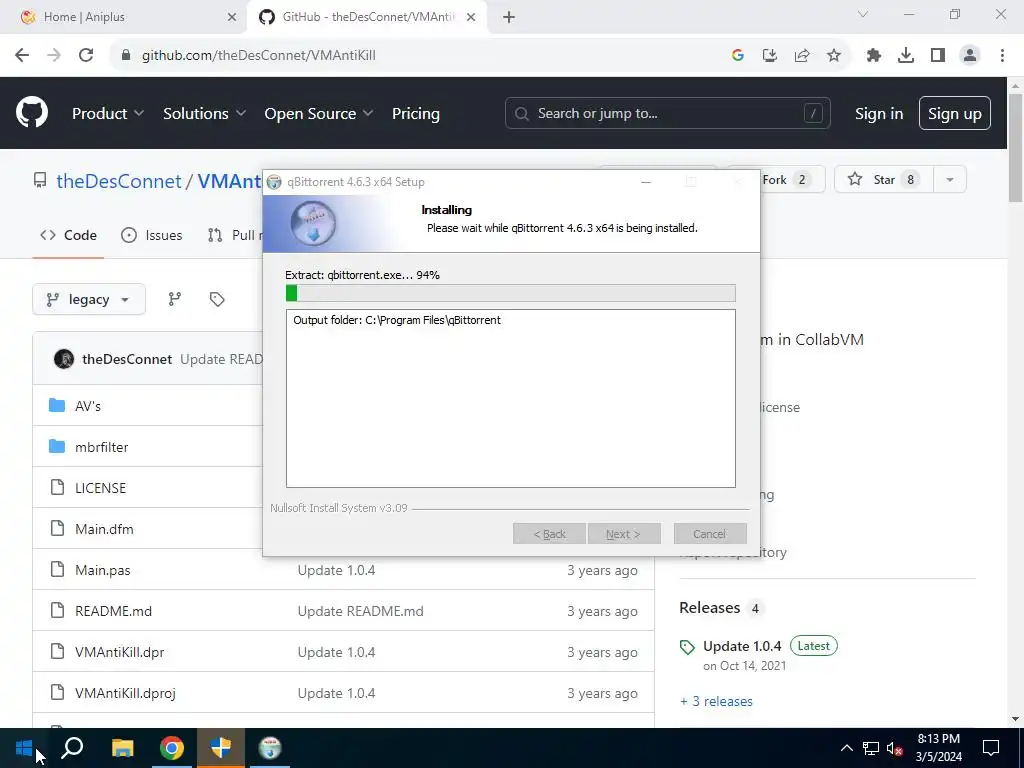The width and height of the screenshot is (1024, 768).
Task: Open Windows Start menu
Action: [x=24, y=748]
